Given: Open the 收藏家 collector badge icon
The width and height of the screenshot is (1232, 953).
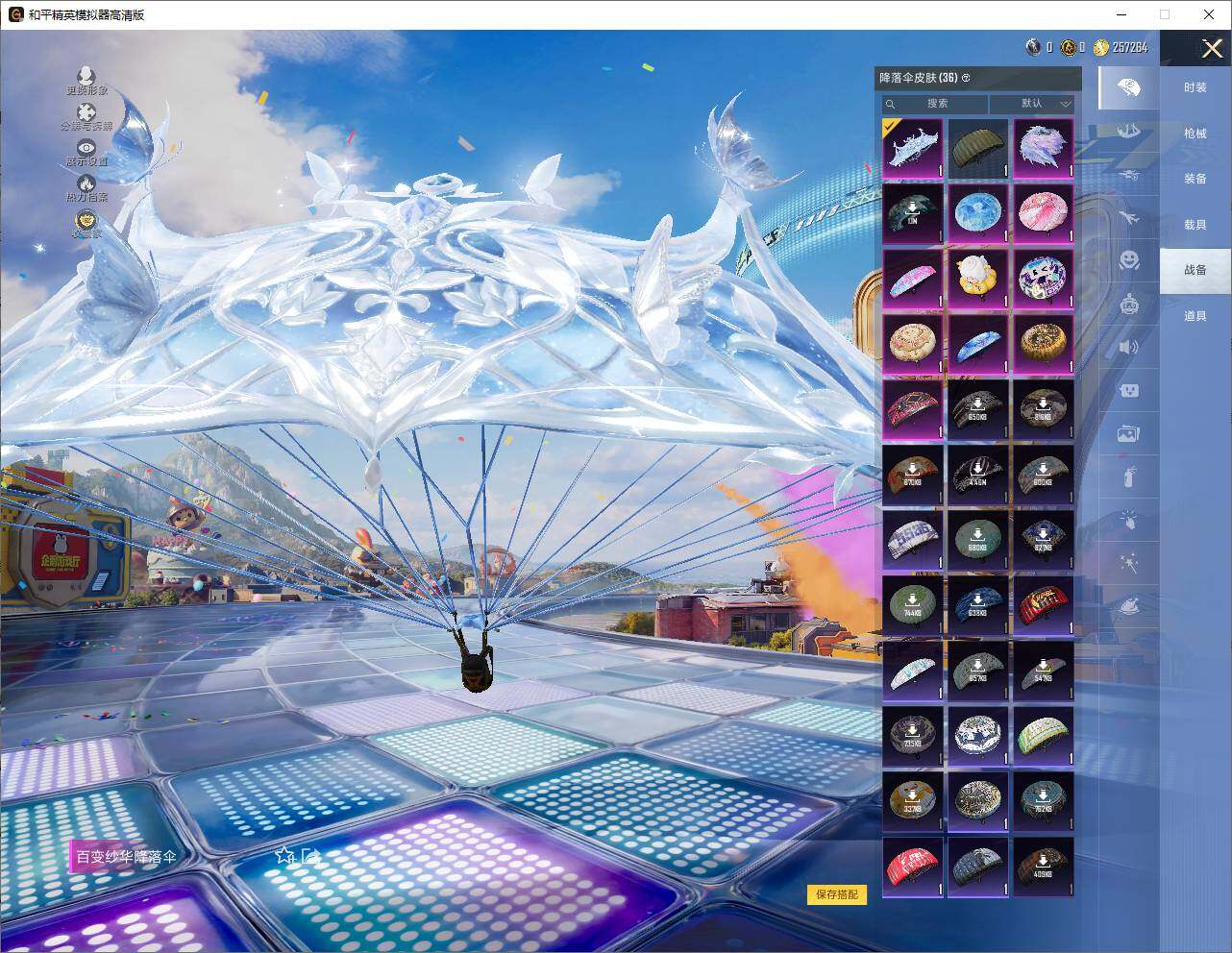Looking at the screenshot, I should coord(86,221).
